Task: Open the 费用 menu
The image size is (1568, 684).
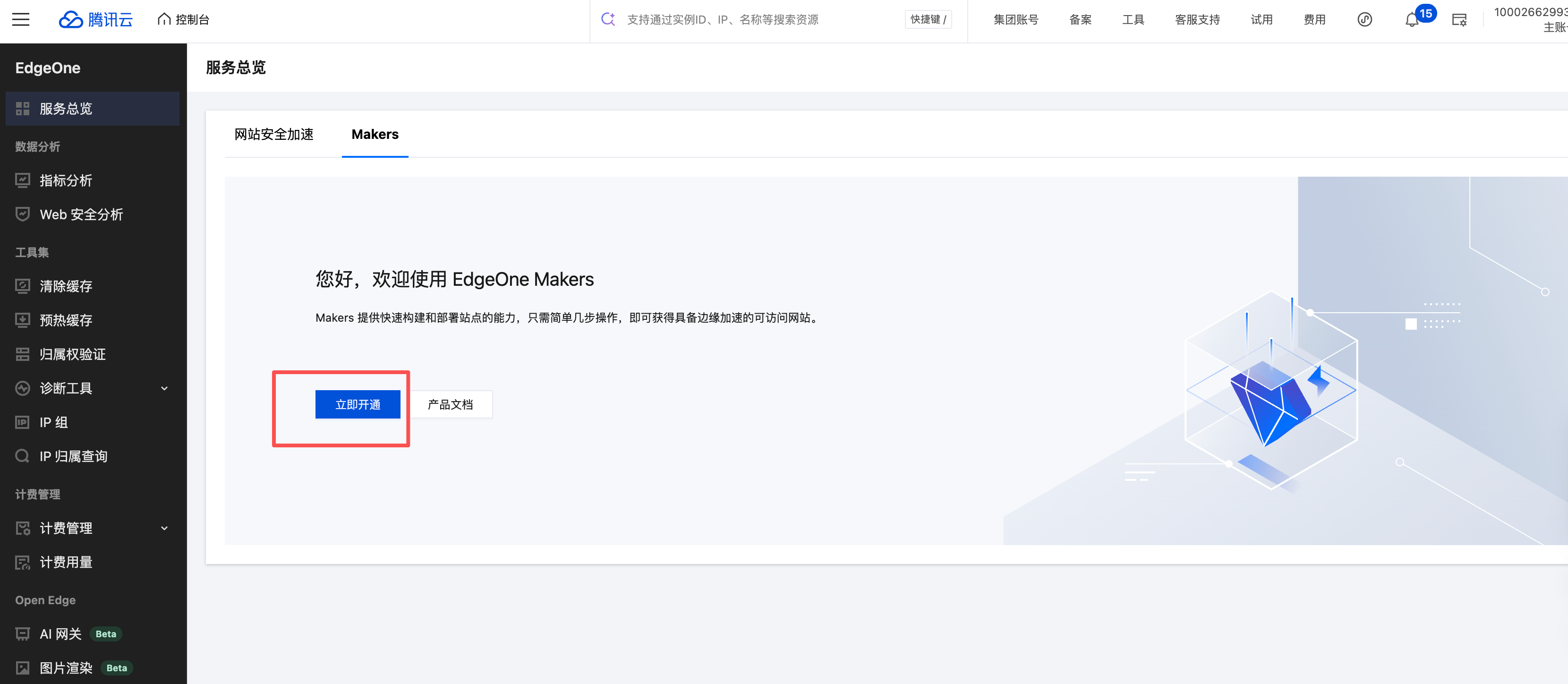Action: click(x=1314, y=19)
